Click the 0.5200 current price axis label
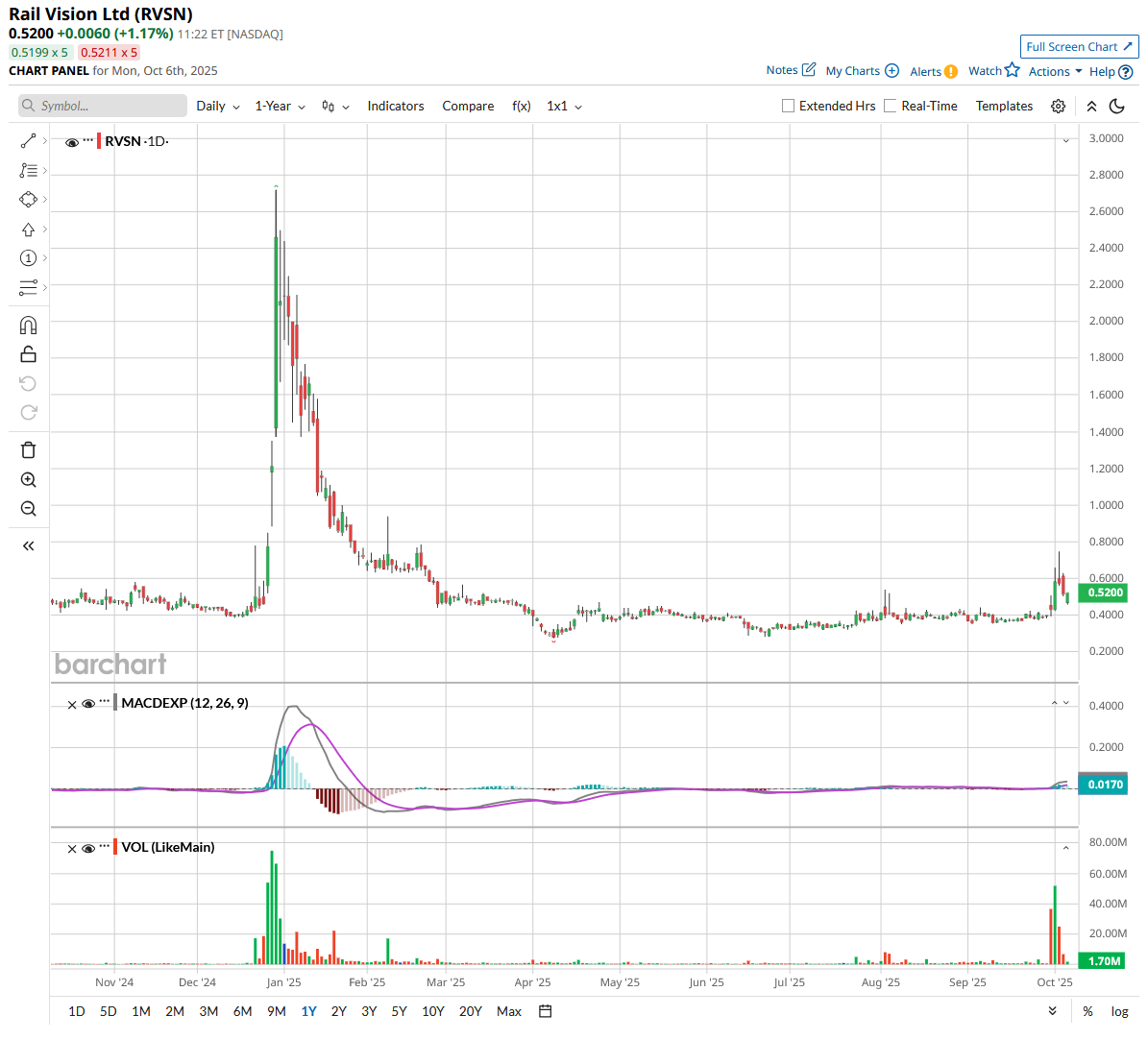Screen dimensions: 1148x1040 [x=1104, y=593]
